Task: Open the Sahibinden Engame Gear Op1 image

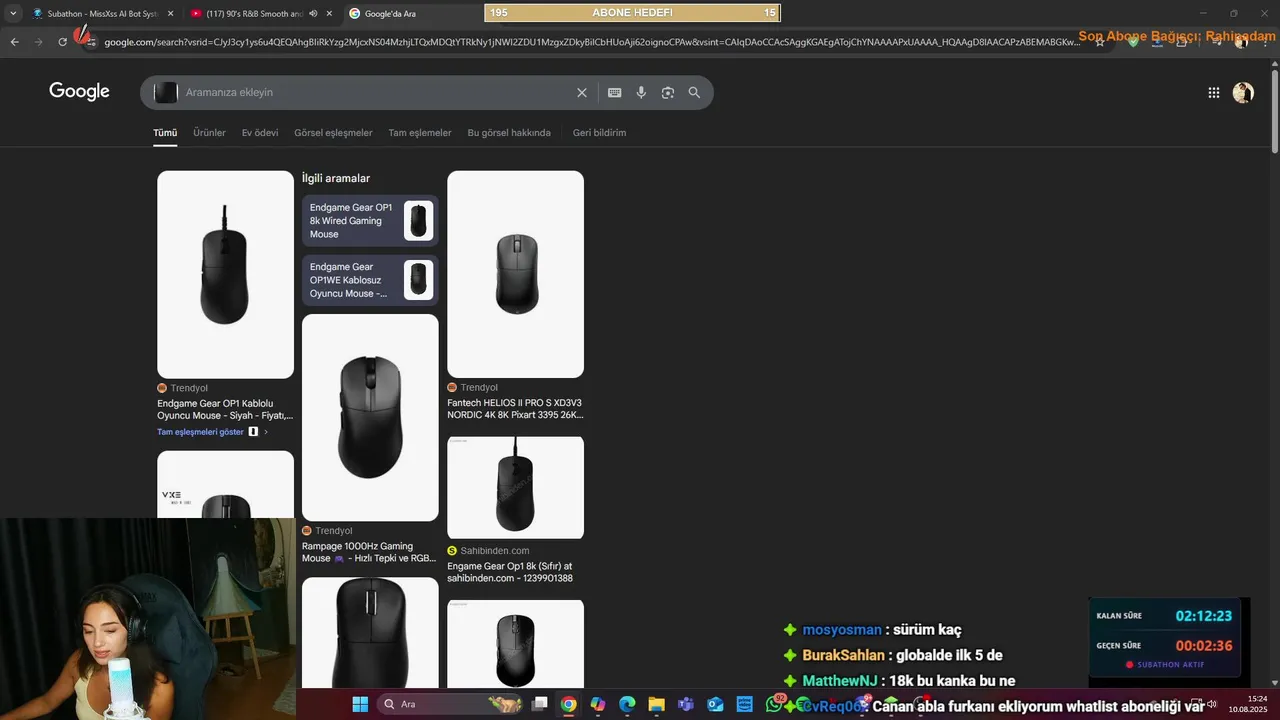Action: pos(515,488)
